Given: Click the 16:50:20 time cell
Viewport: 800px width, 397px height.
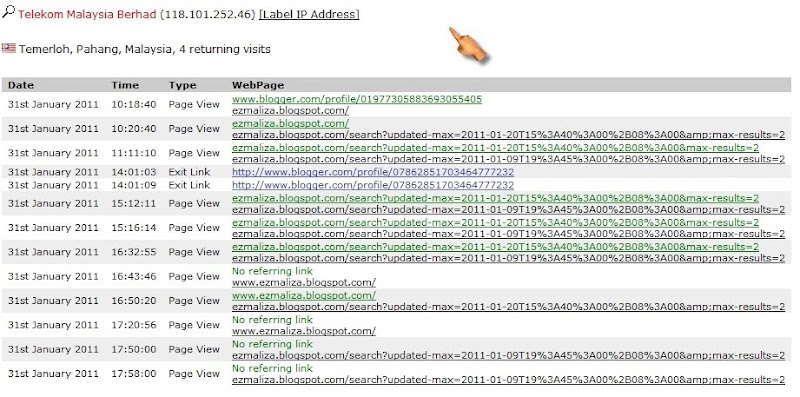Looking at the screenshot, I should pos(134,301).
